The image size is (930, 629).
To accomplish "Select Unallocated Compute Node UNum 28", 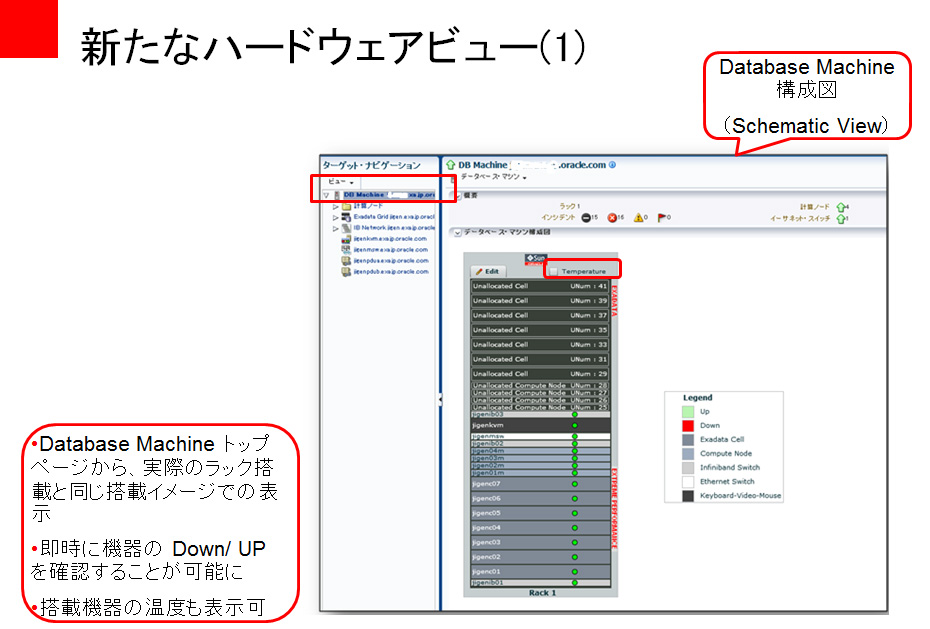I will point(540,385).
